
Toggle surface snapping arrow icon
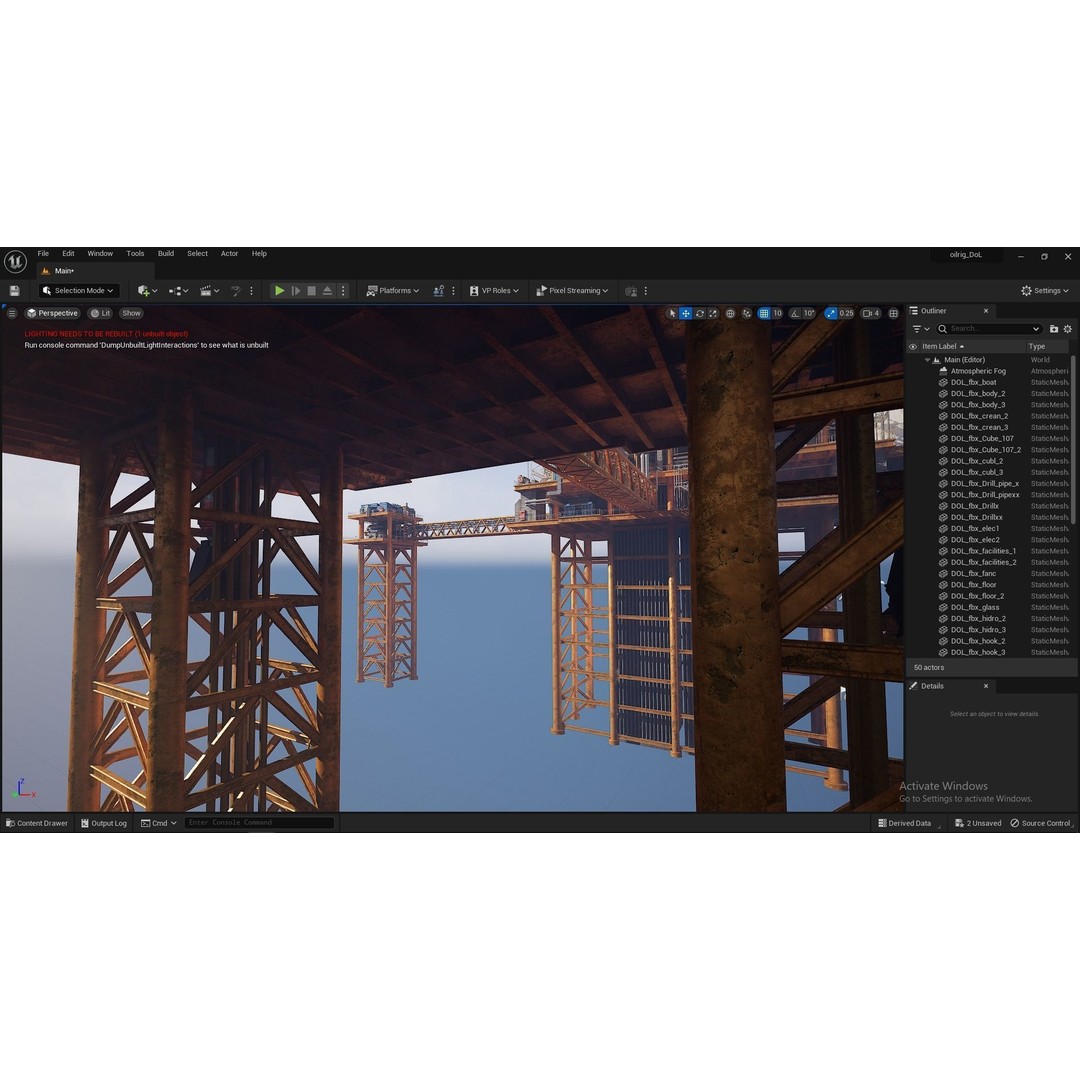746,313
